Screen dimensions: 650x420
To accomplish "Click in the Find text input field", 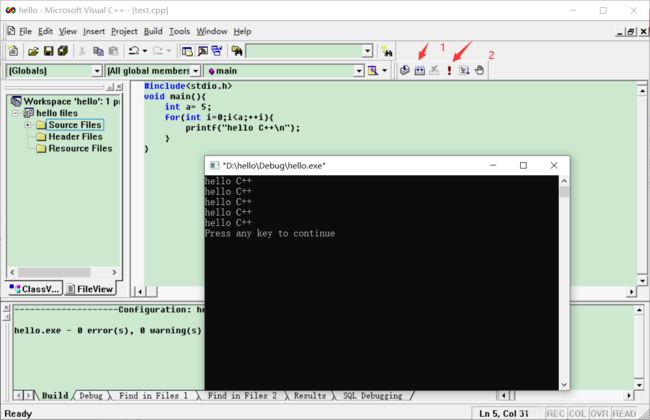I will [304, 51].
